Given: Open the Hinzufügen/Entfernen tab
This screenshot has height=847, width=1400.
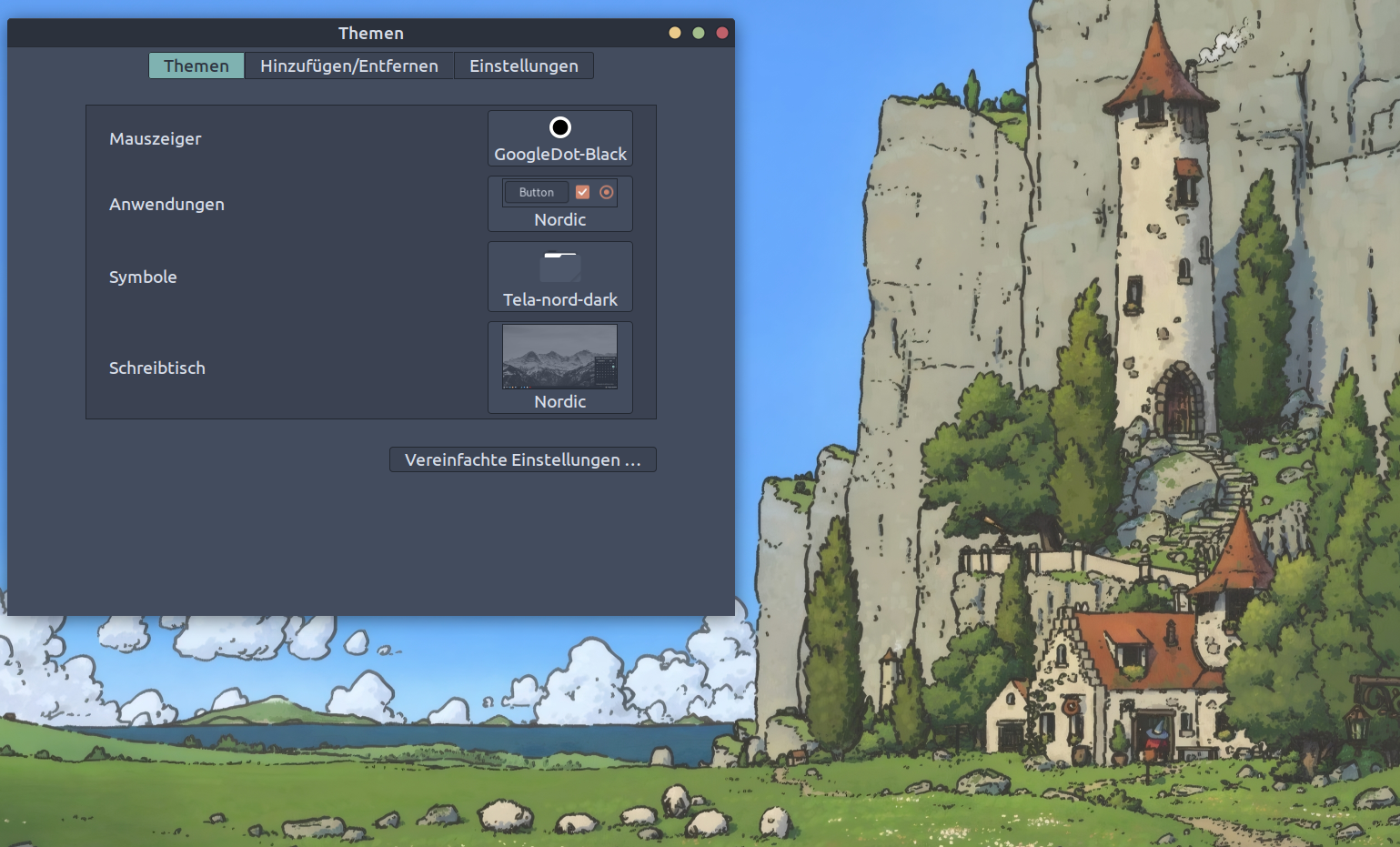Looking at the screenshot, I should [x=349, y=66].
